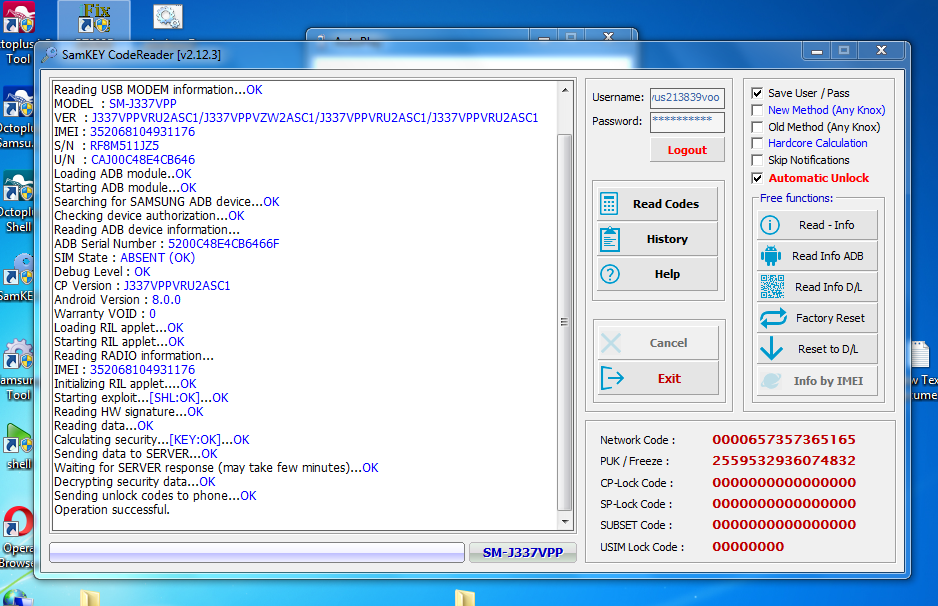This screenshot has height=606, width=938.
Task: Close the background window behind SamKEY
Action: point(609,36)
